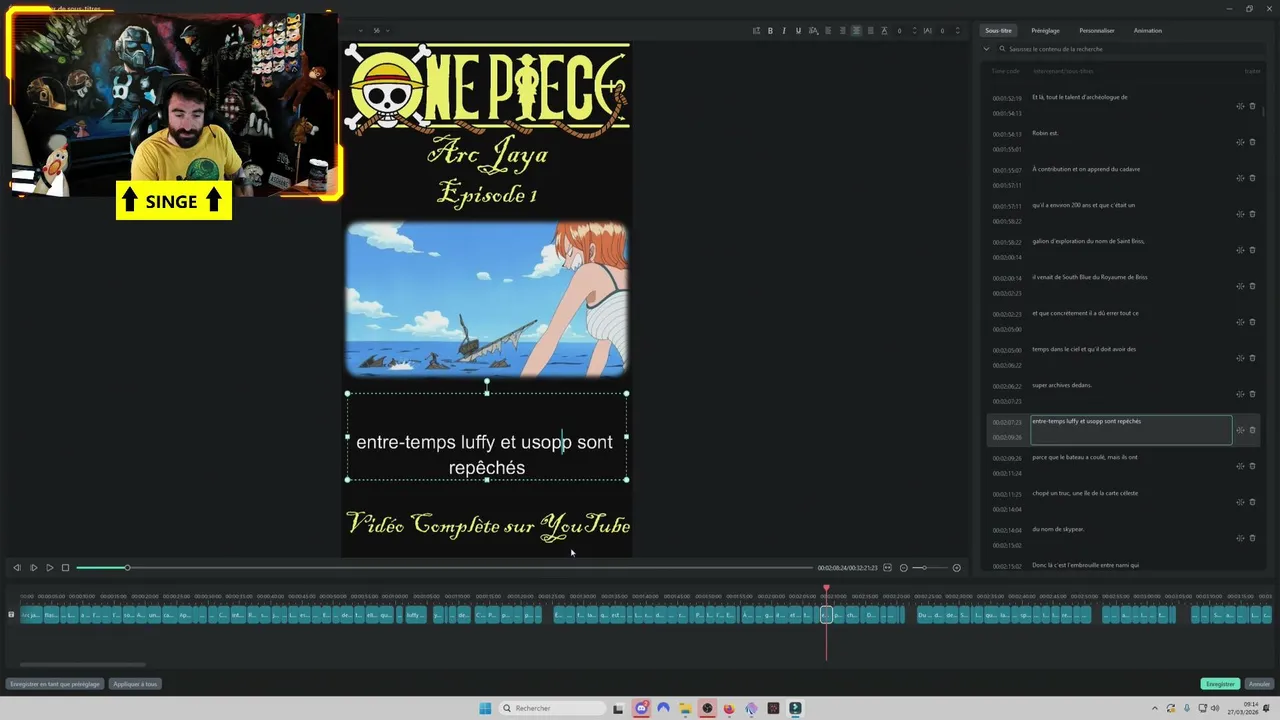Image resolution: width=1280 pixels, height=720 pixels.
Task: Select subtitle 'chopé un truc, une île de la carte céleste'
Action: (1085, 493)
